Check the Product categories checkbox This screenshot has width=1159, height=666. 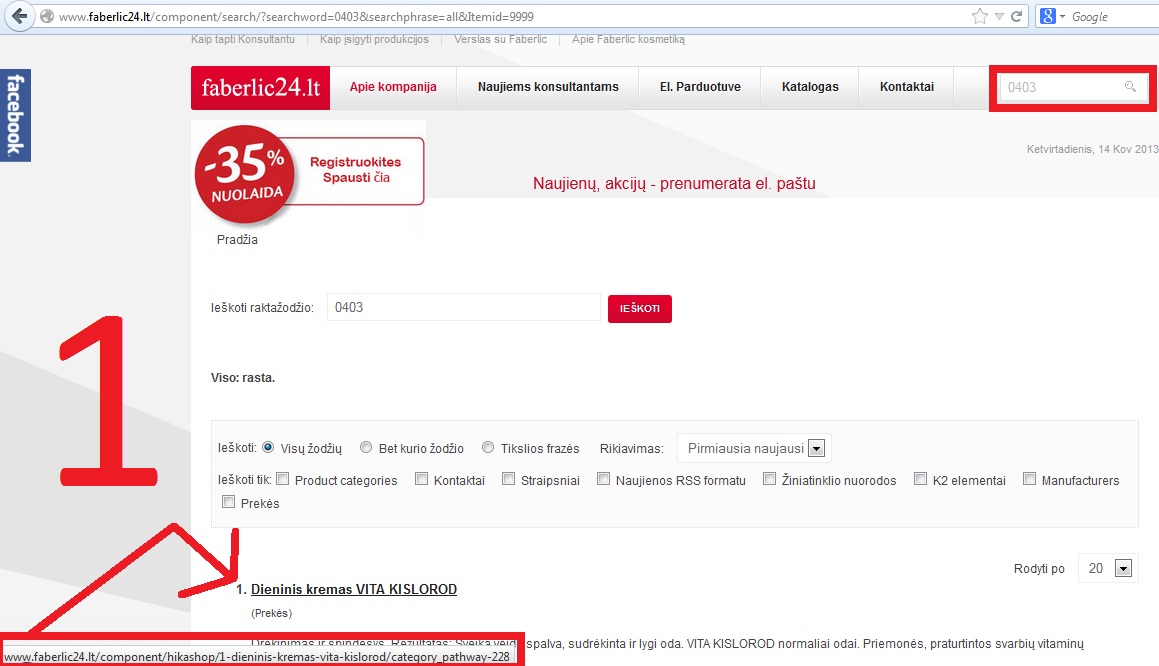(282, 479)
